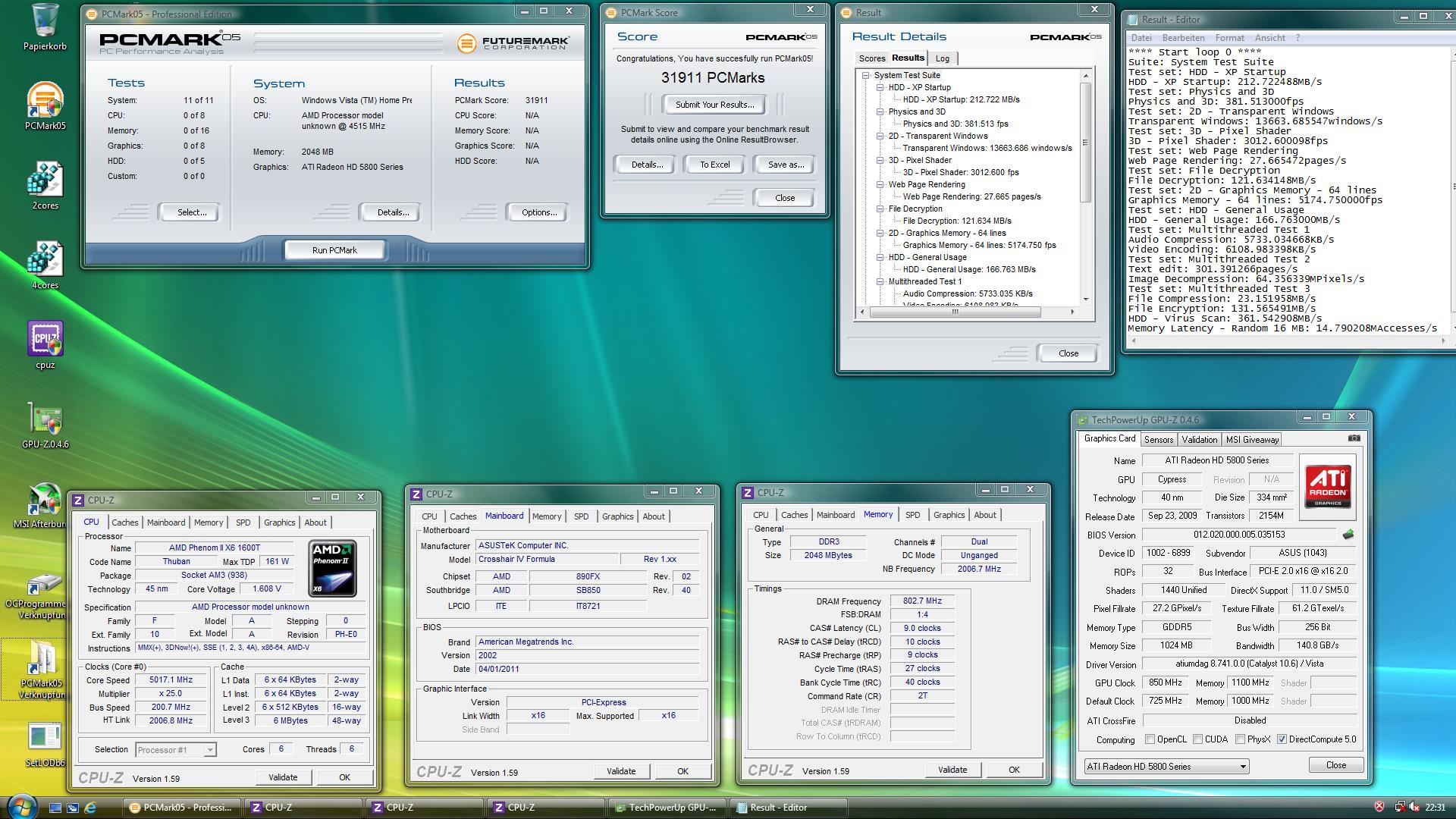
Task: Click the clock showing 22:31
Action: (x=1435, y=808)
